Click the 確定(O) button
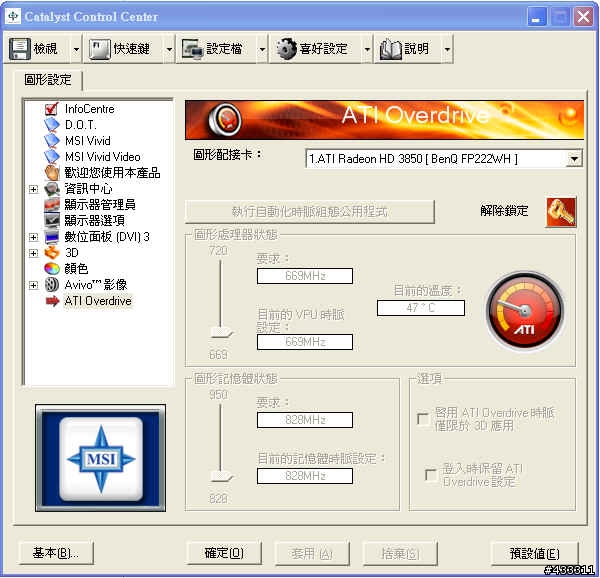The image size is (600, 578). click(224, 553)
